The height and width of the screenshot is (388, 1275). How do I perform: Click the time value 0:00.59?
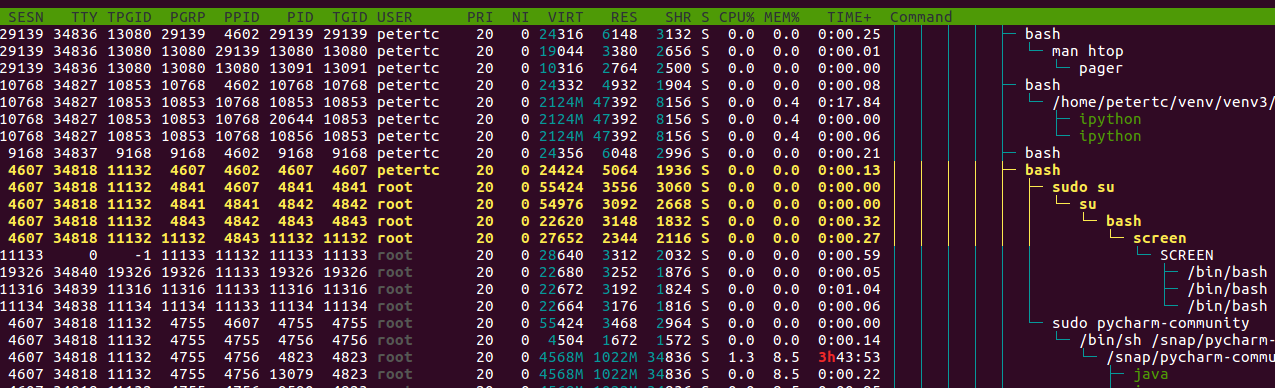[849, 255]
